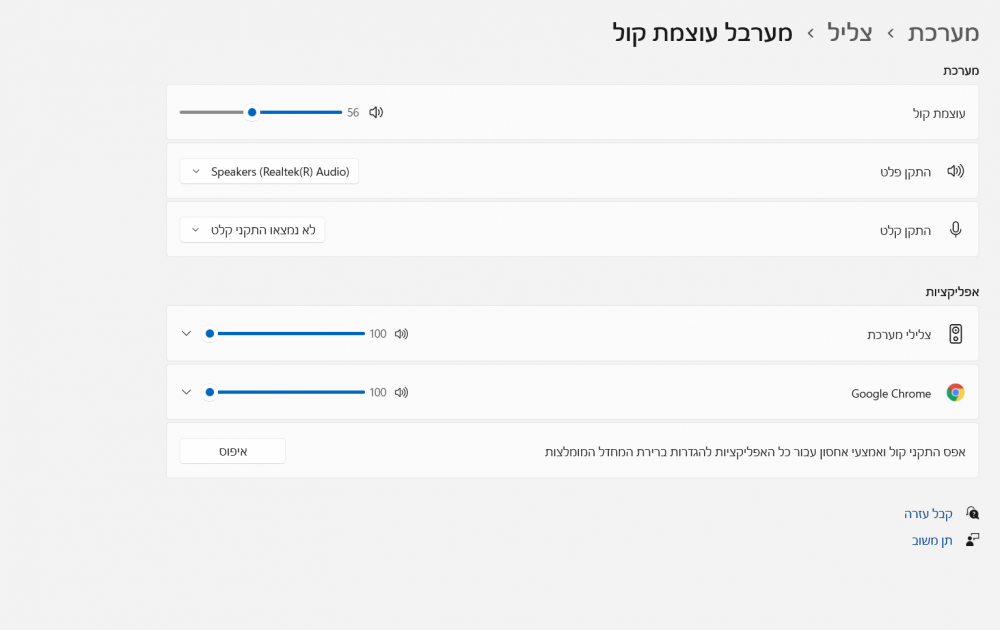The width and height of the screenshot is (1000, 630).
Task: Open the input device dropdown (לא נמצאו התקני קלט)
Action: [252, 230]
